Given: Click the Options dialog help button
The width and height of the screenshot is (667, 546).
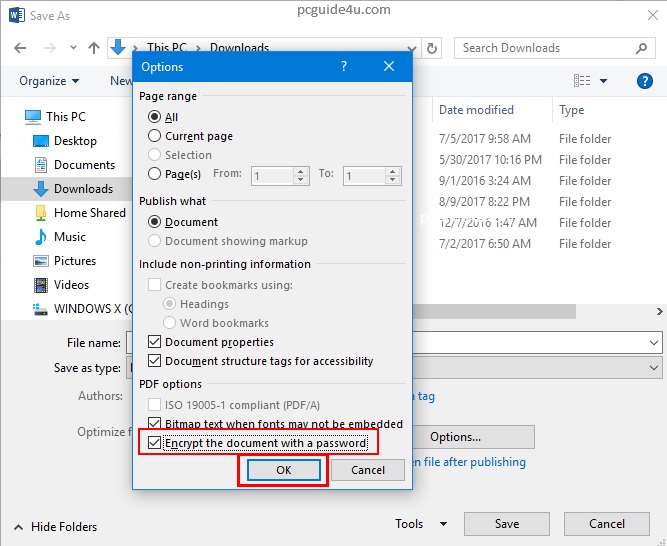Looking at the screenshot, I should (344, 67).
